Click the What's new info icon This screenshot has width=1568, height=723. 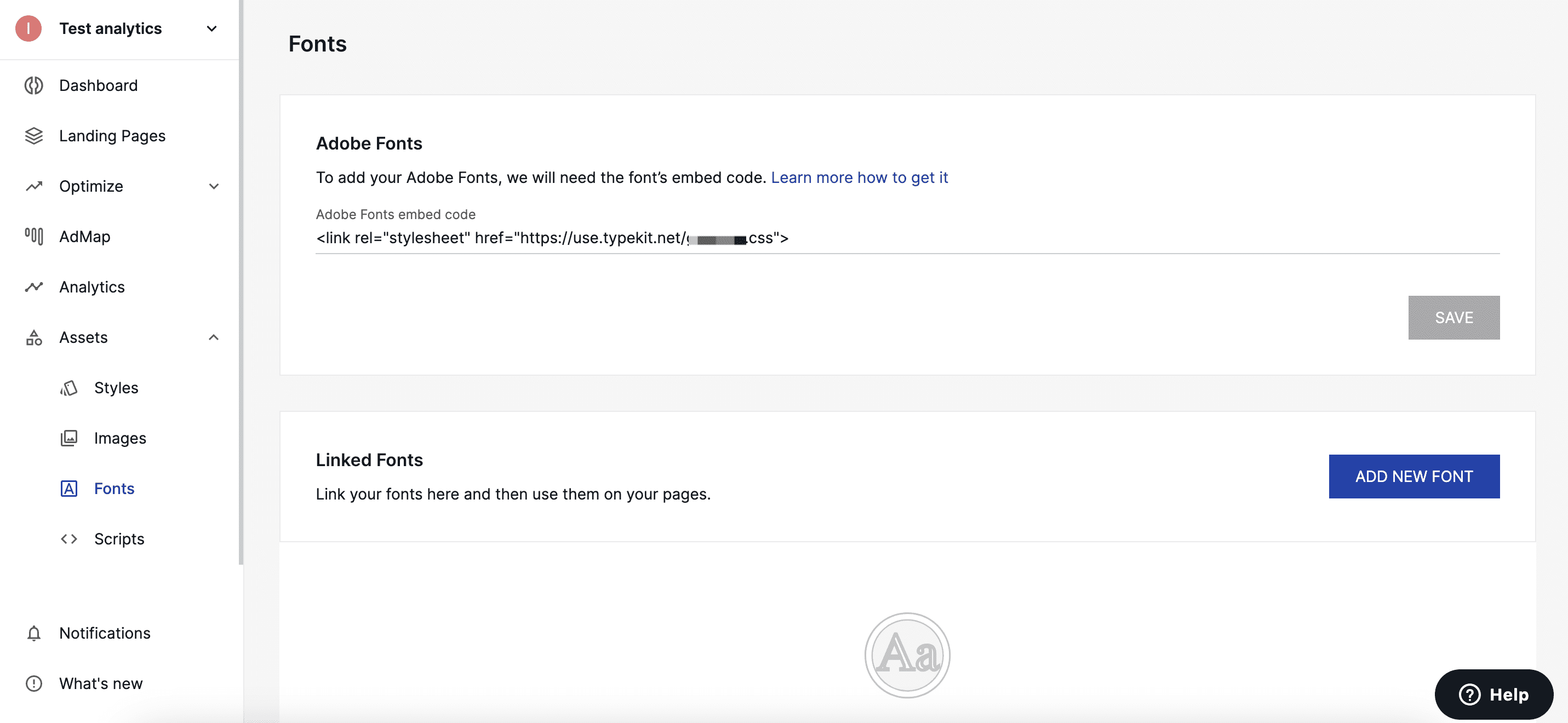tap(34, 684)
